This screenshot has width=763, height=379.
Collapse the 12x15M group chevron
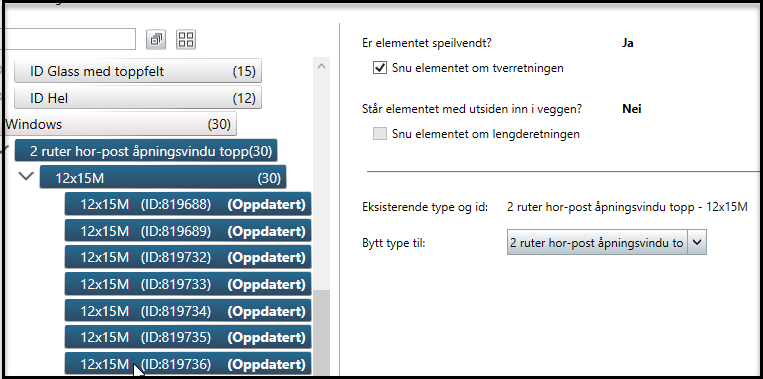[x=25, y=176]
